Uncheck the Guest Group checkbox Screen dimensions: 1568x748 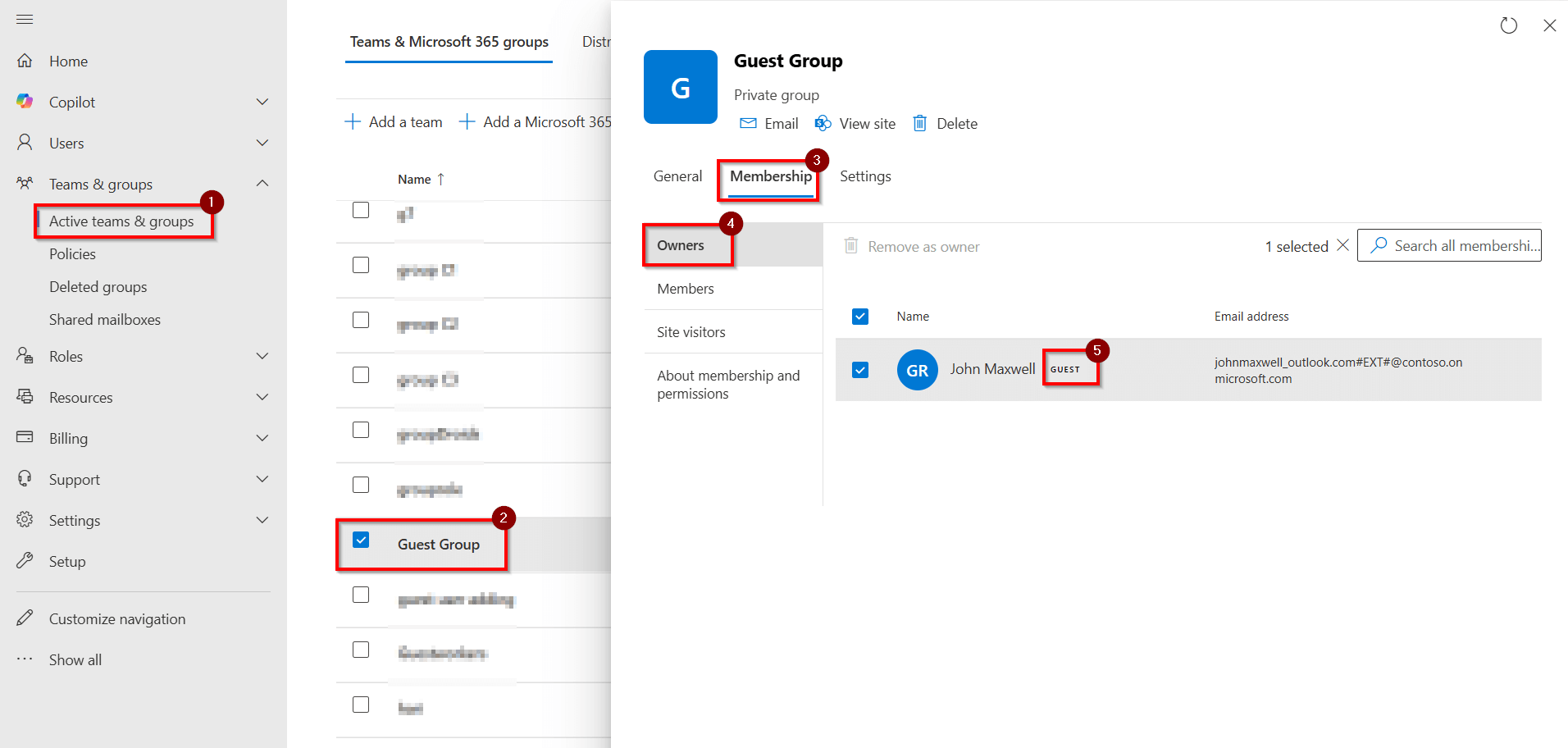(x=361, y=540)
